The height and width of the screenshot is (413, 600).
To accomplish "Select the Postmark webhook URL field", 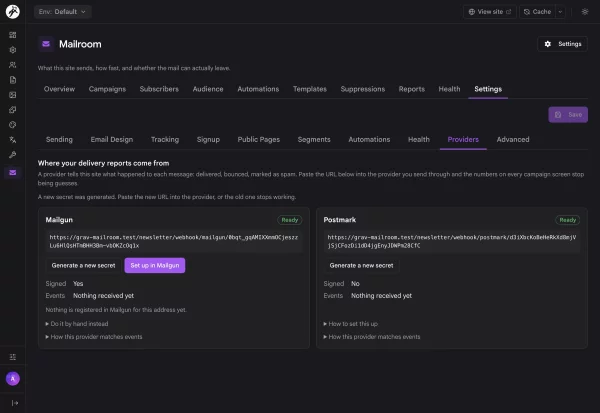I will pyautogui.click(x=452, y=242).
